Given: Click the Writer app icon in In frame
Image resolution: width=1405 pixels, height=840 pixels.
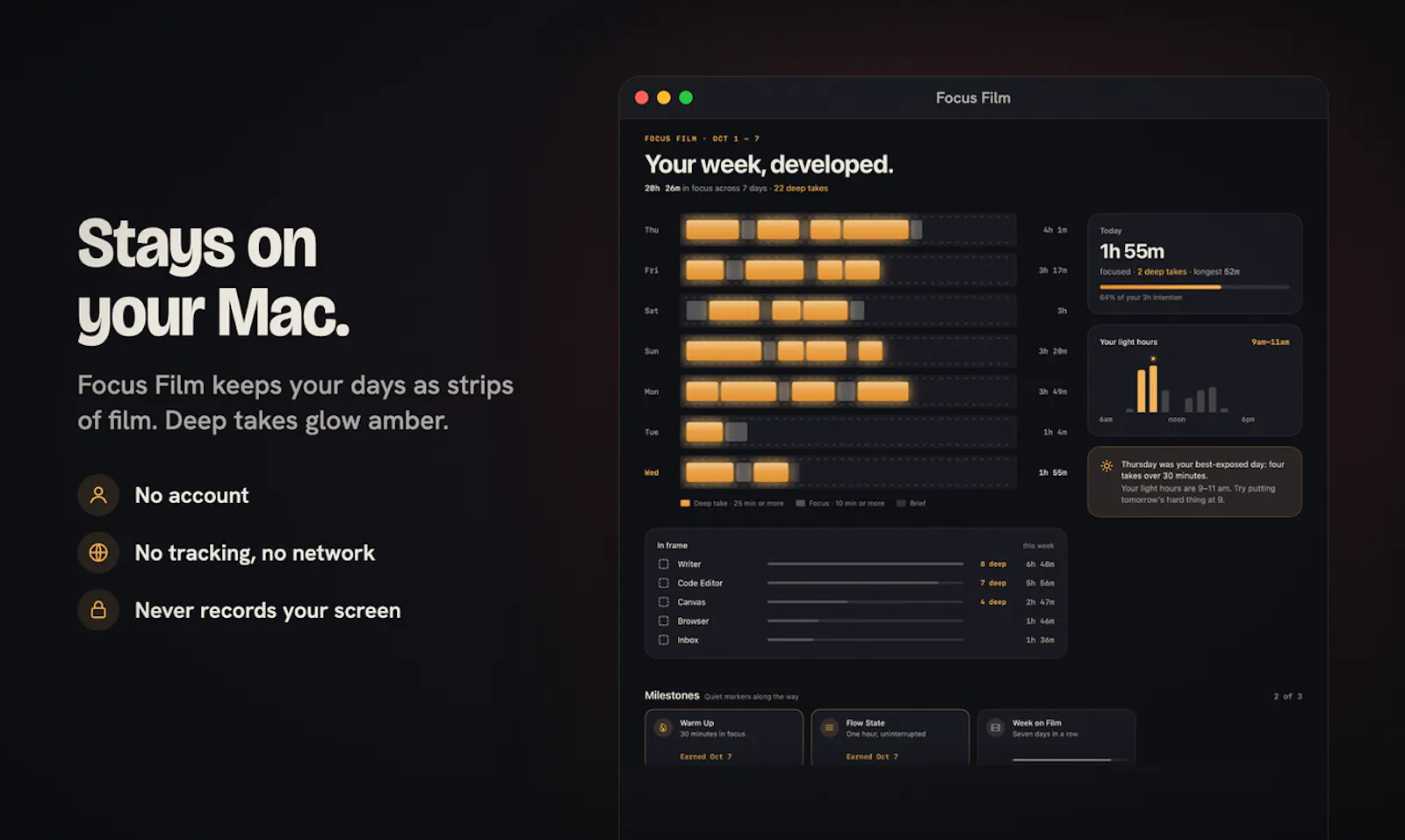Looking at the screenshot, I should click(x=664, y=564).
